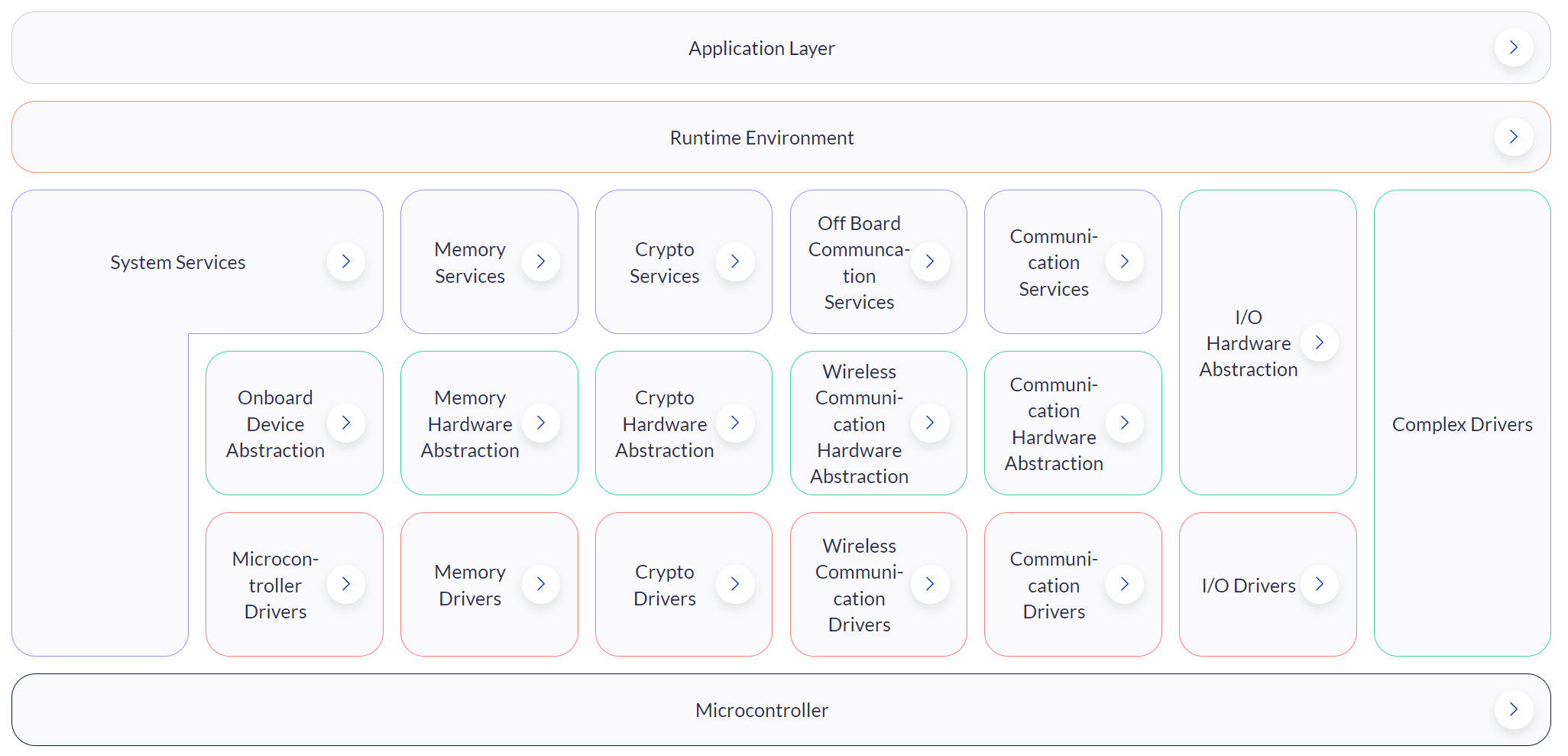Click the System Services chevron icon
Image resolution: width=1568 pixels, height=756 pixels.
346,261
